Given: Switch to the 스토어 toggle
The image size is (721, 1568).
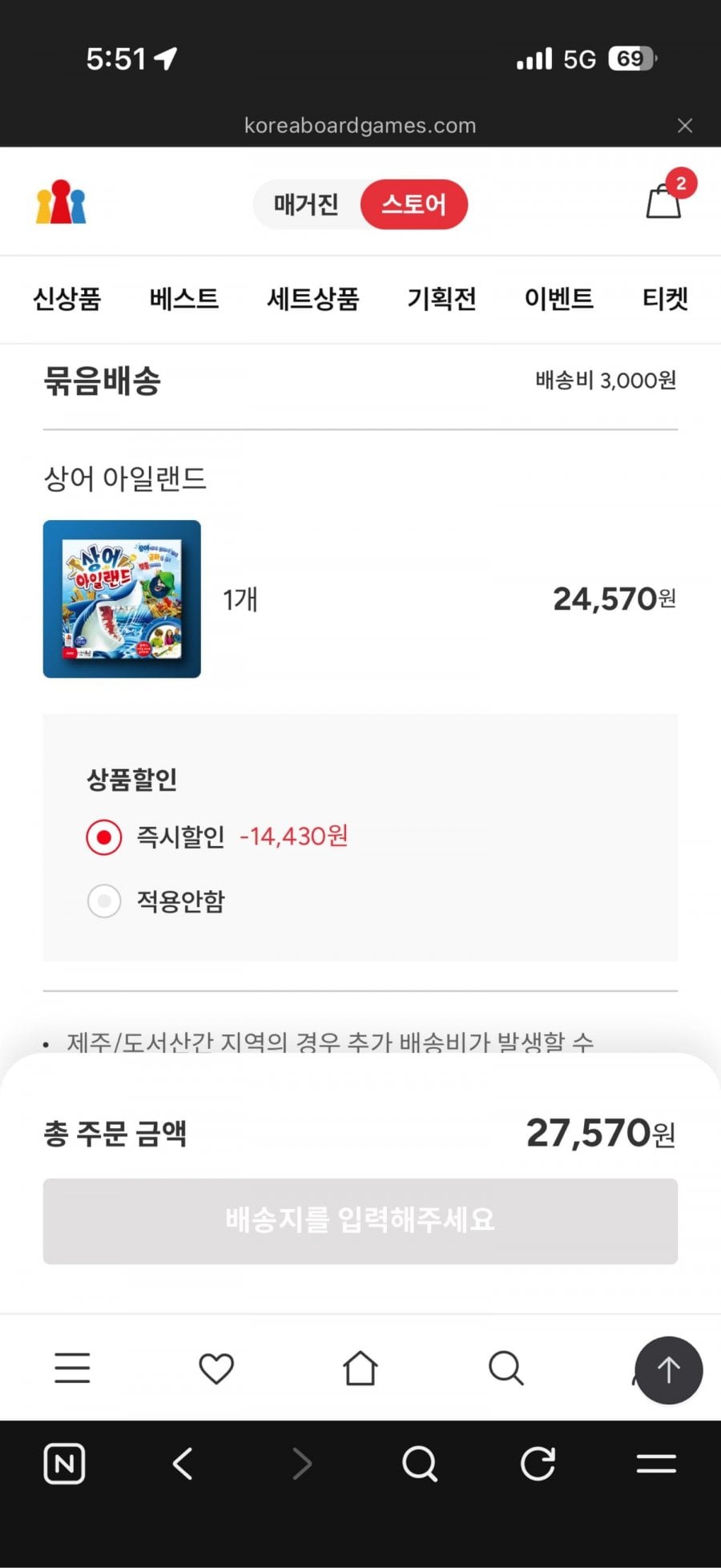Looking at the screenshot, I should point(414,204).
